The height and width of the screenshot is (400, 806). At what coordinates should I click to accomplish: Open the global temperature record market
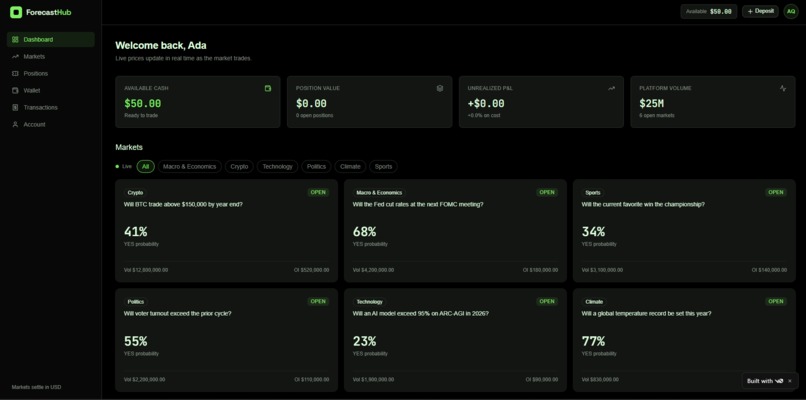pos(684,340)
